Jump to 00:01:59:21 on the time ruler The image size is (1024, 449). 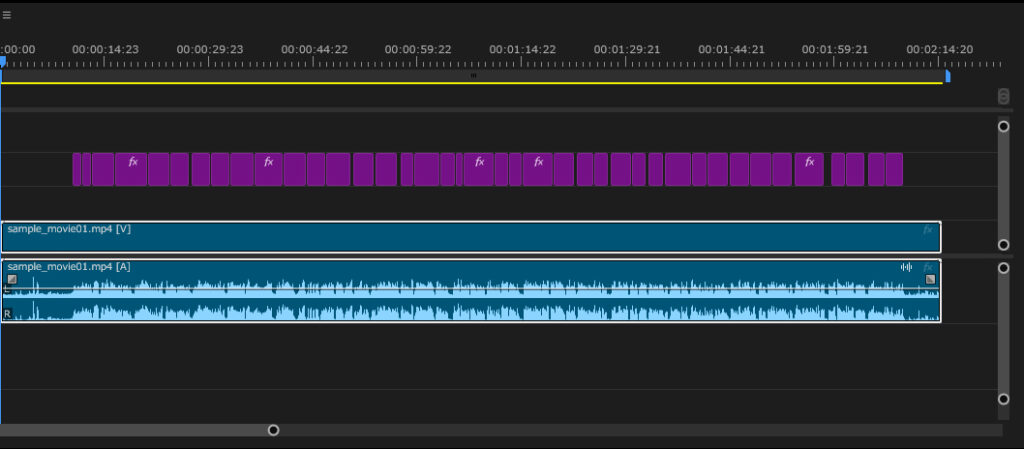point(835,50)
